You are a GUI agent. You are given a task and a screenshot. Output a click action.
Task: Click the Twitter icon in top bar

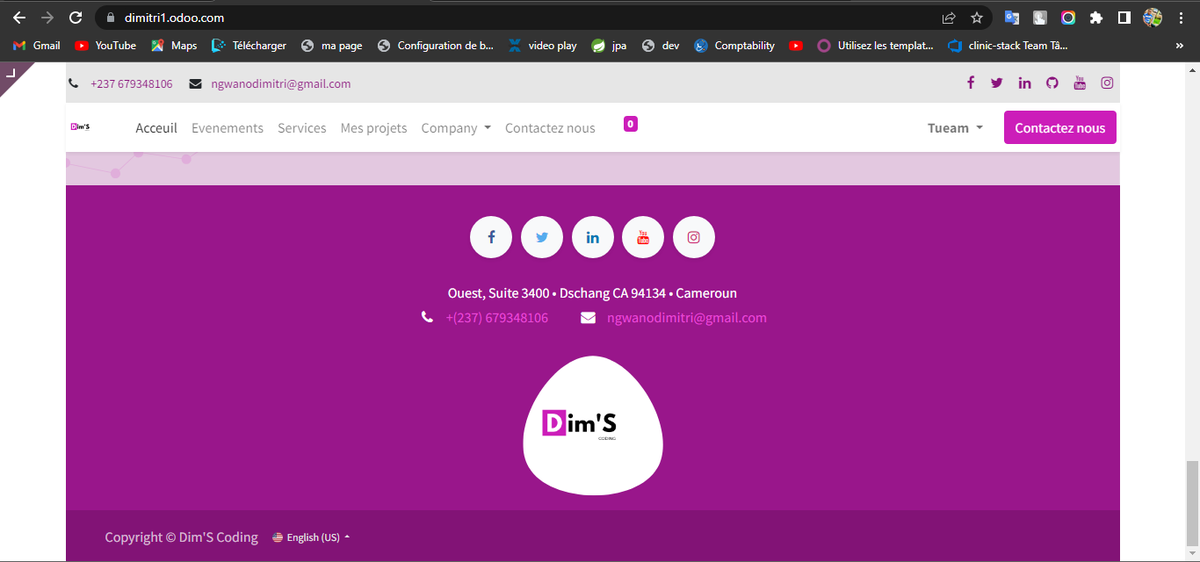(x=997, y=83)
